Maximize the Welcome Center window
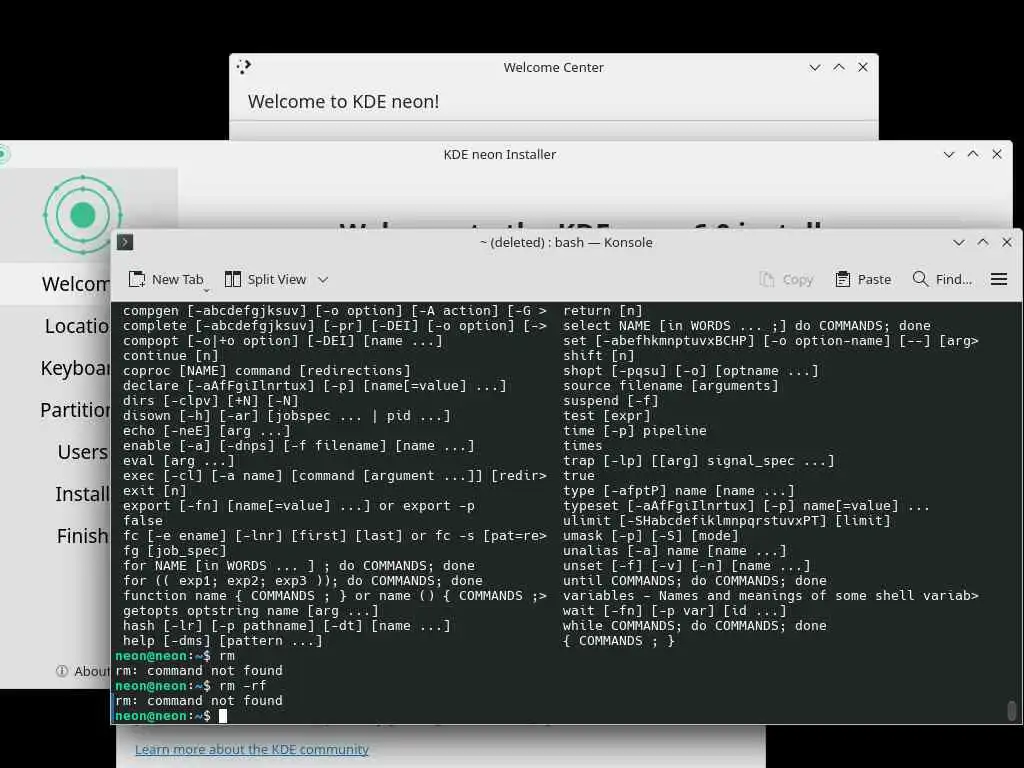This screenshot has width=1024, height=768. tap(839, 67)
